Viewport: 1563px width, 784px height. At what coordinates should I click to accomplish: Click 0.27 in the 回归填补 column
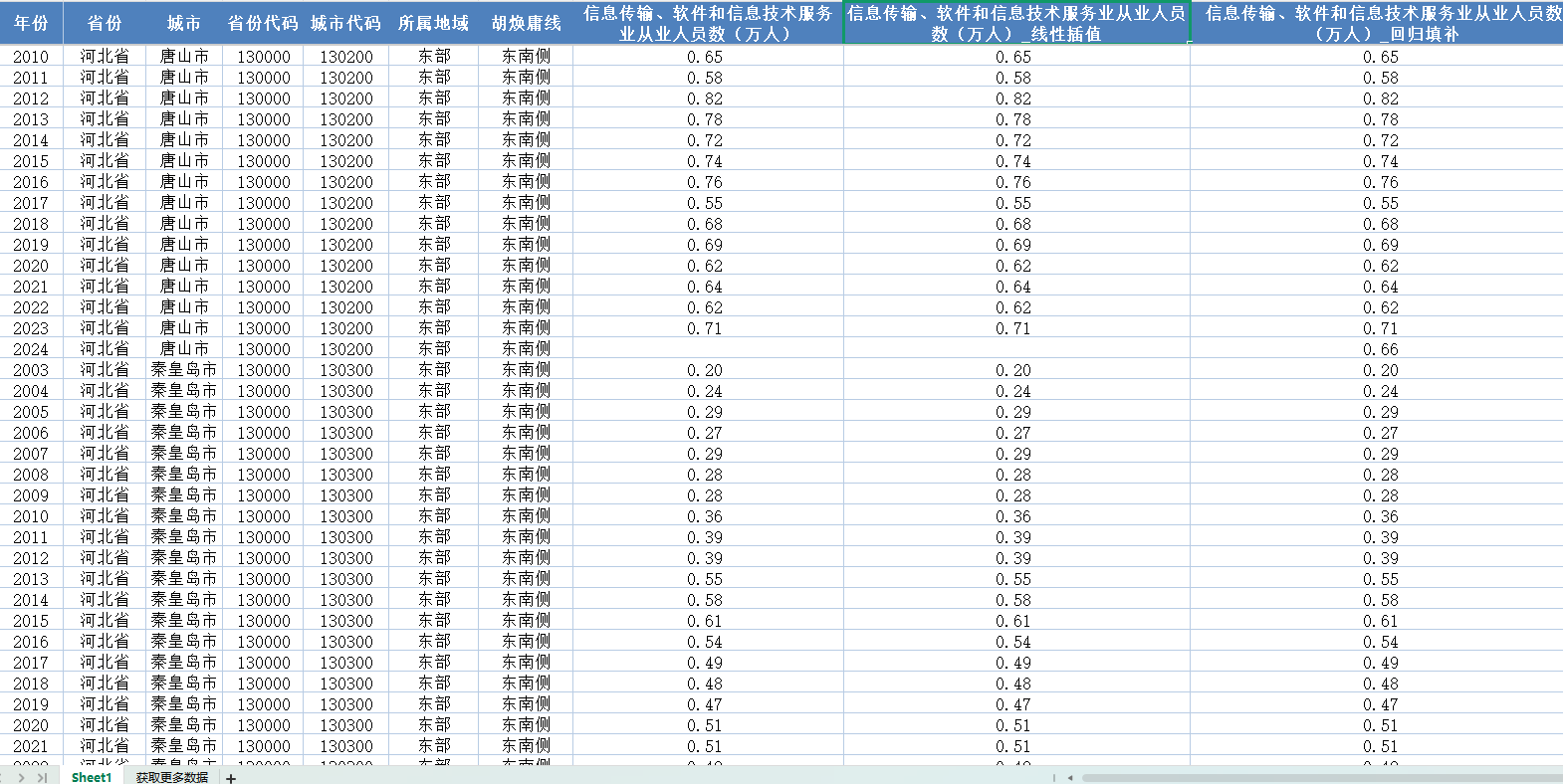pos(1381,433)
